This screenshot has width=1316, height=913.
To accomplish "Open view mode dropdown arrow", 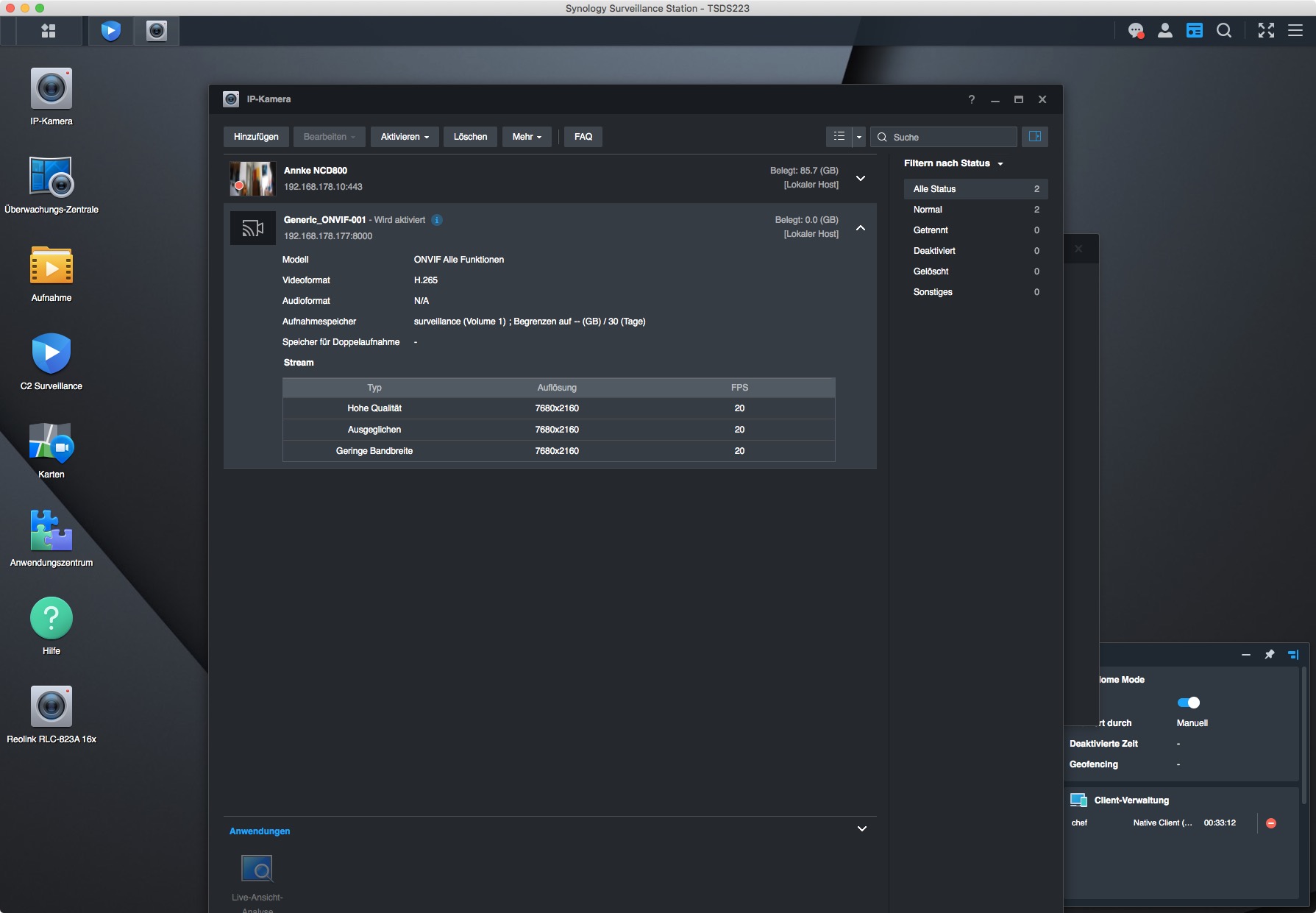I will [x=858, y=137].
